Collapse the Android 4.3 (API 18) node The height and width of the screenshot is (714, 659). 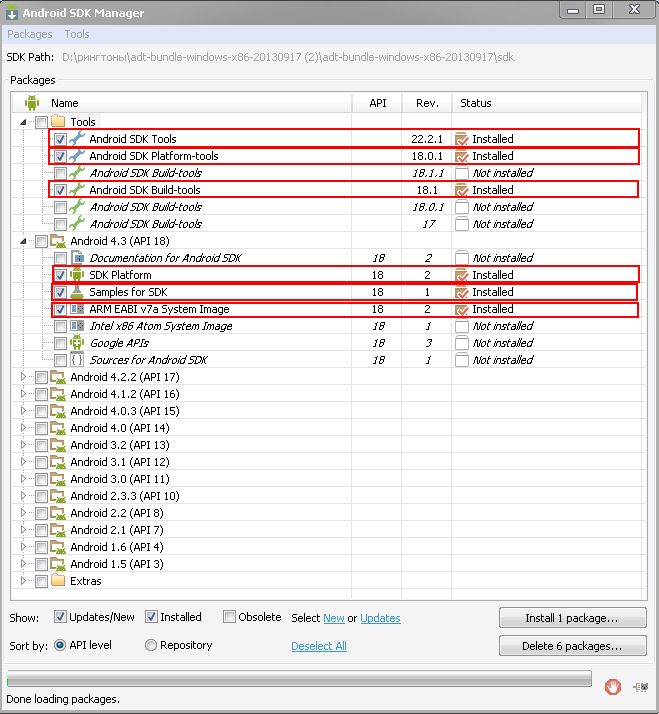23,241
